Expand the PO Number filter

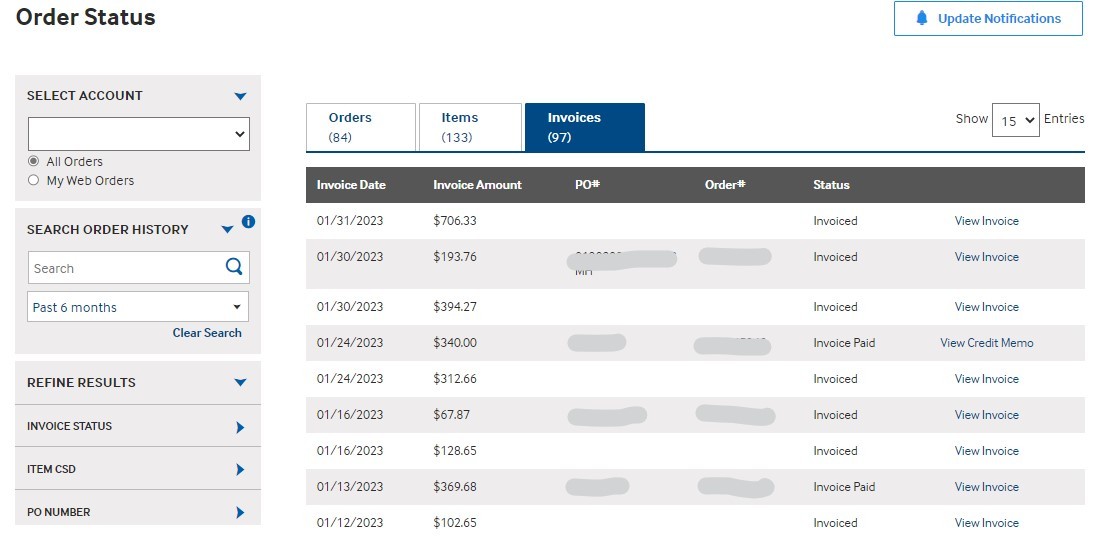click(240, 513)
